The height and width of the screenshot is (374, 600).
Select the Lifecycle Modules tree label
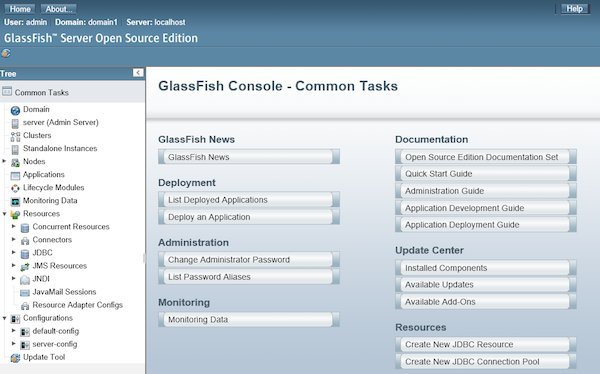pos(54,188)
